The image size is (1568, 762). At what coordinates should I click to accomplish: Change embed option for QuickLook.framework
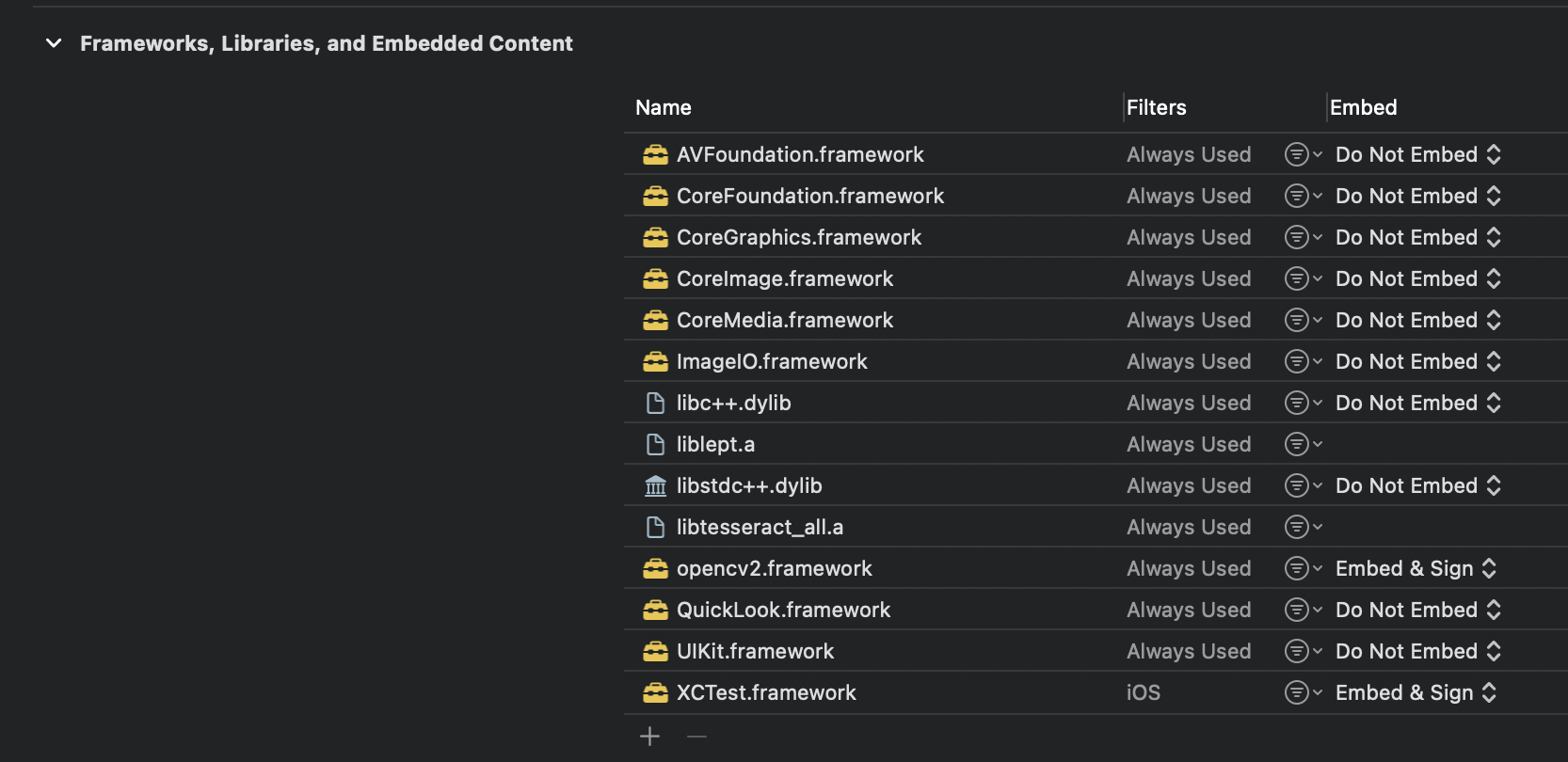coord(1418,610)
